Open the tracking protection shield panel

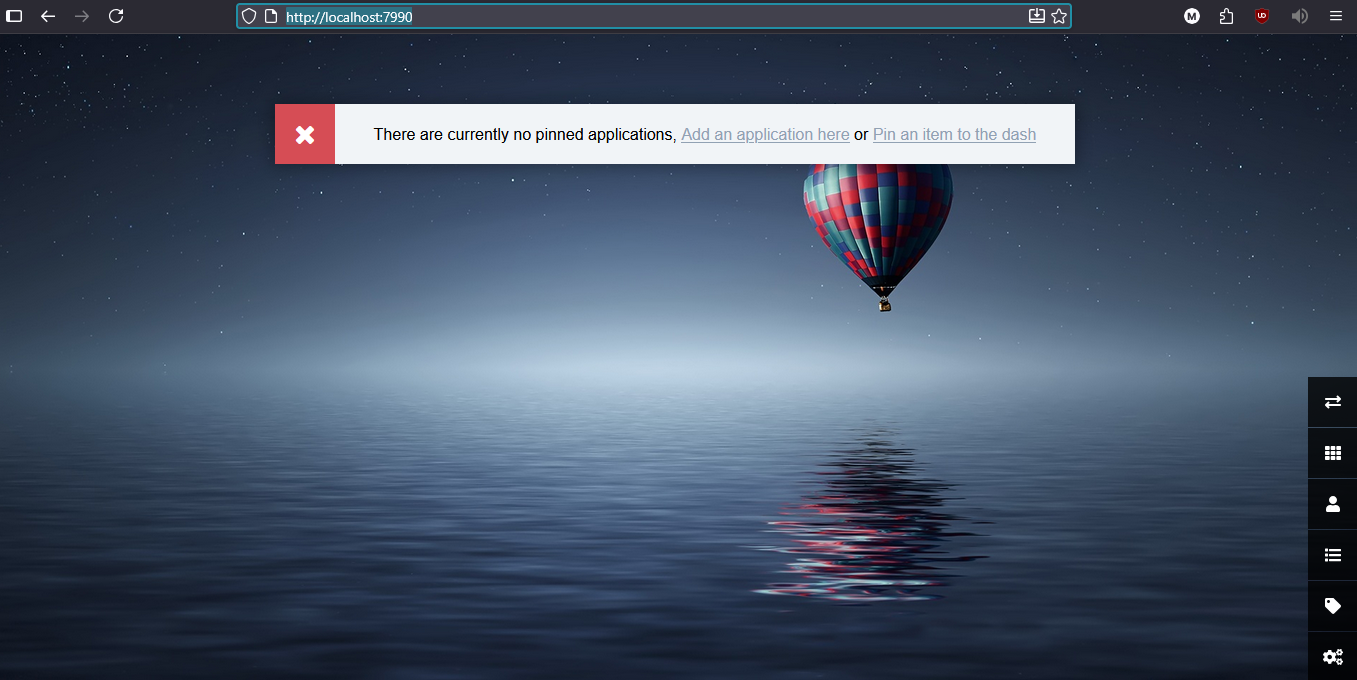tap(249, 16)
